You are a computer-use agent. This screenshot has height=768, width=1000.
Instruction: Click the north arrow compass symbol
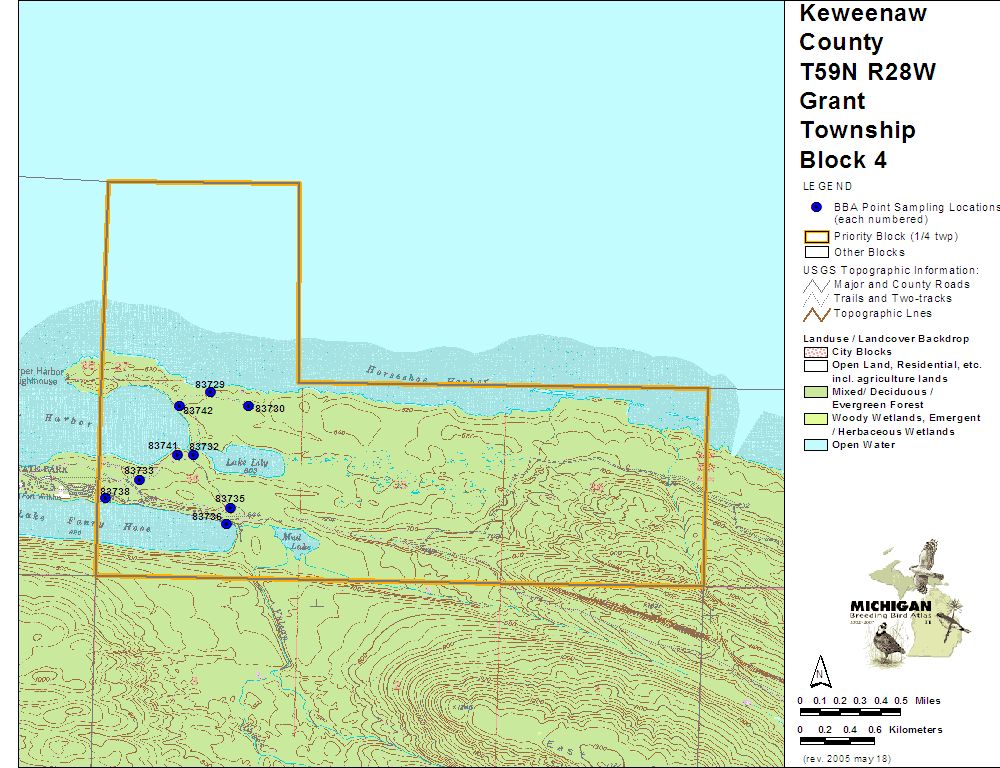click(x=820, y=668)
